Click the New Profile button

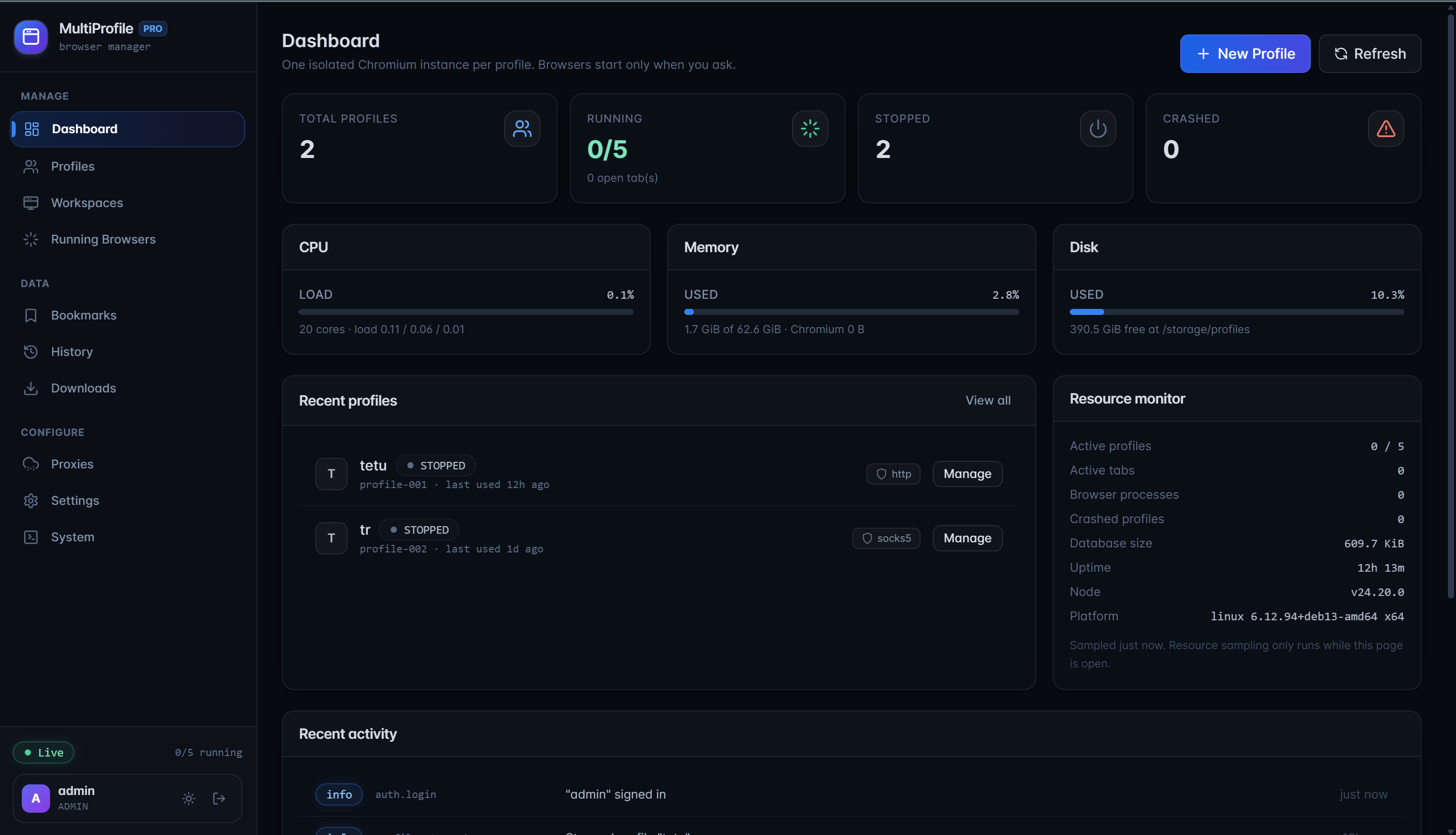coord(1244,53)
